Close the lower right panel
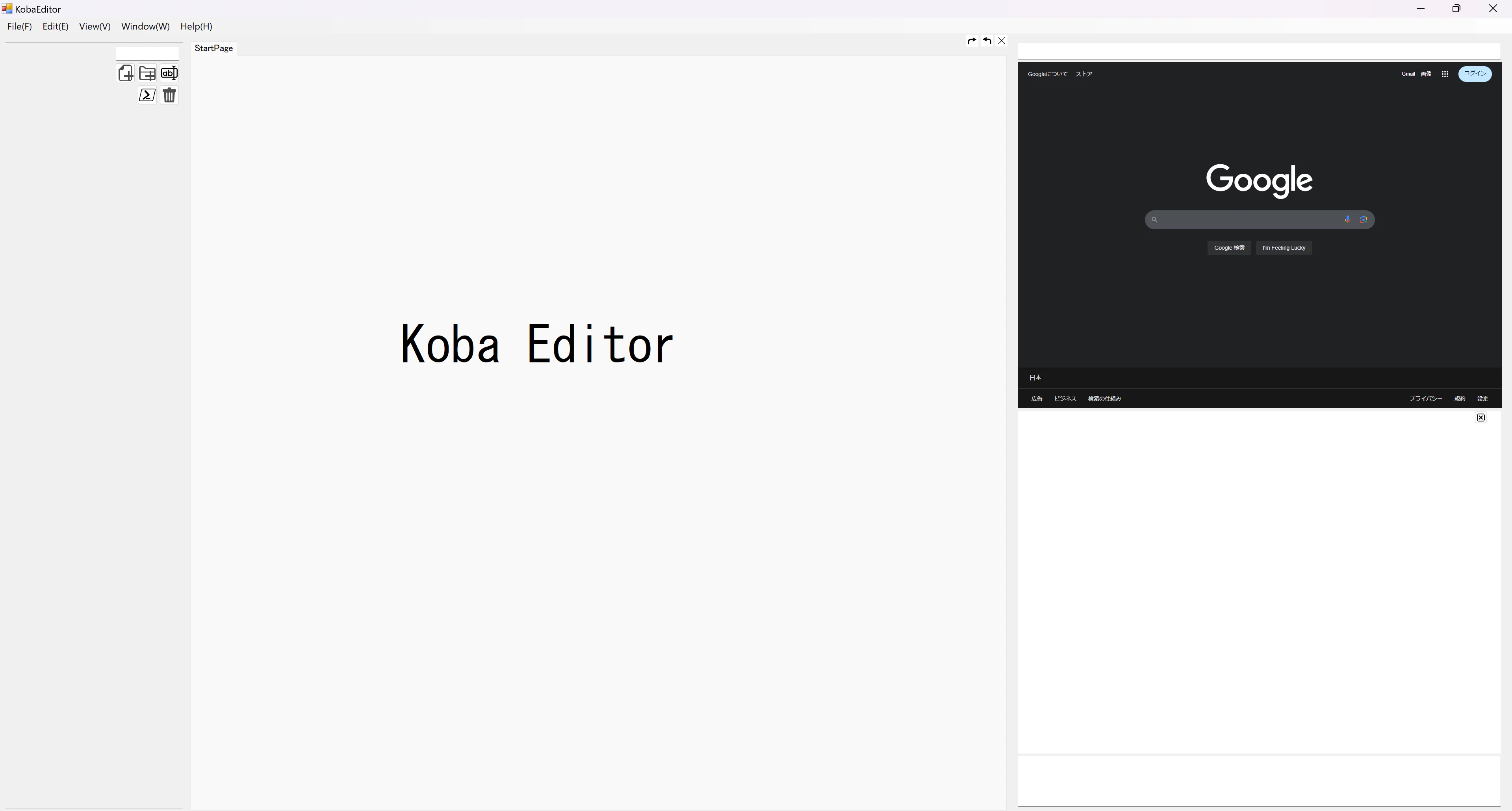The width and height of the screenshot is (1512, 811). coord(1481,418)
